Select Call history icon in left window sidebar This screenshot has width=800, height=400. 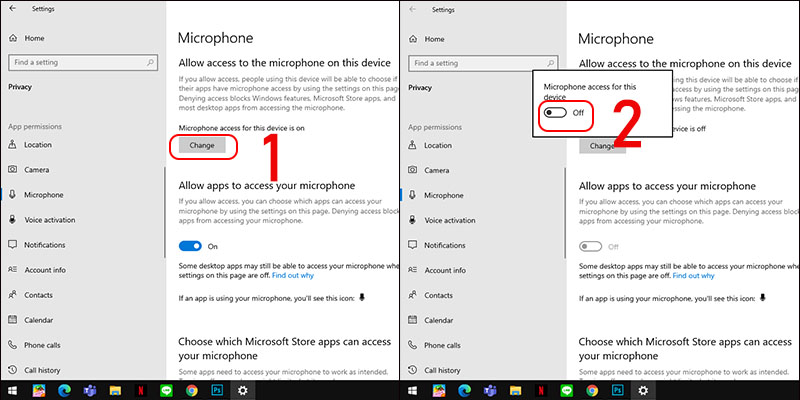(13, 370)
